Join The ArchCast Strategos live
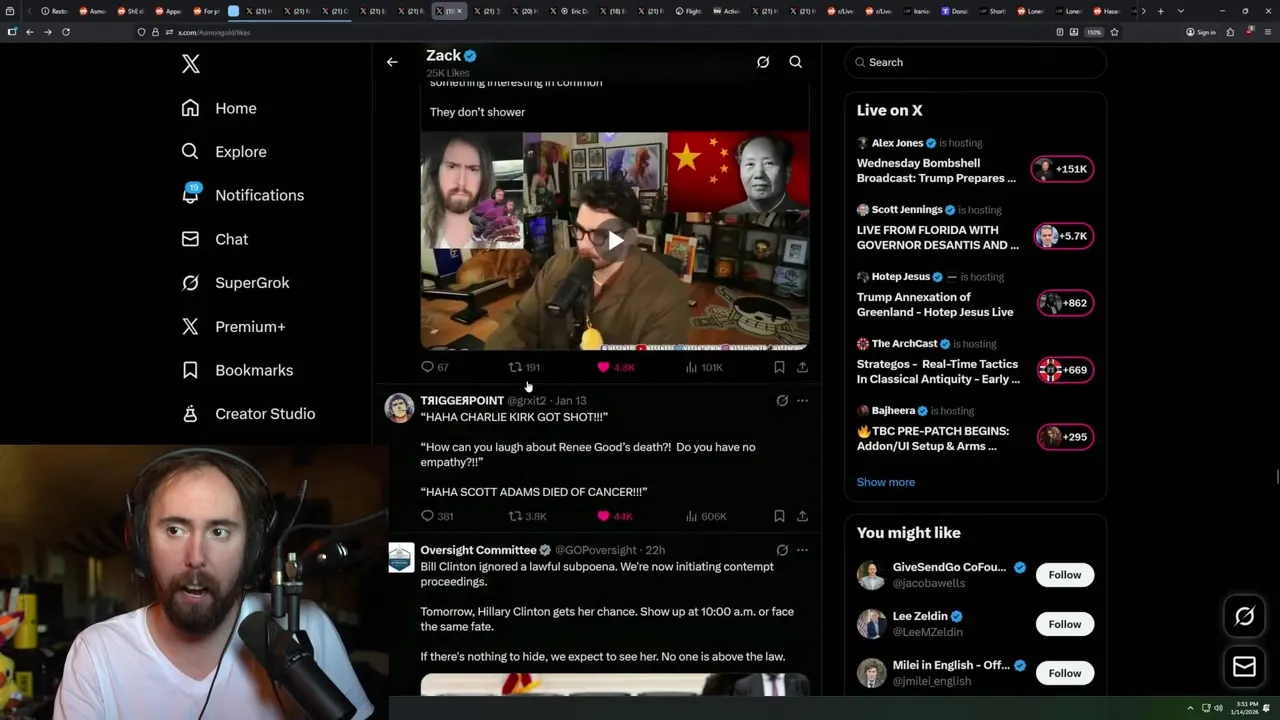Viewport: 1280px width, 720px height. (938, 372)
